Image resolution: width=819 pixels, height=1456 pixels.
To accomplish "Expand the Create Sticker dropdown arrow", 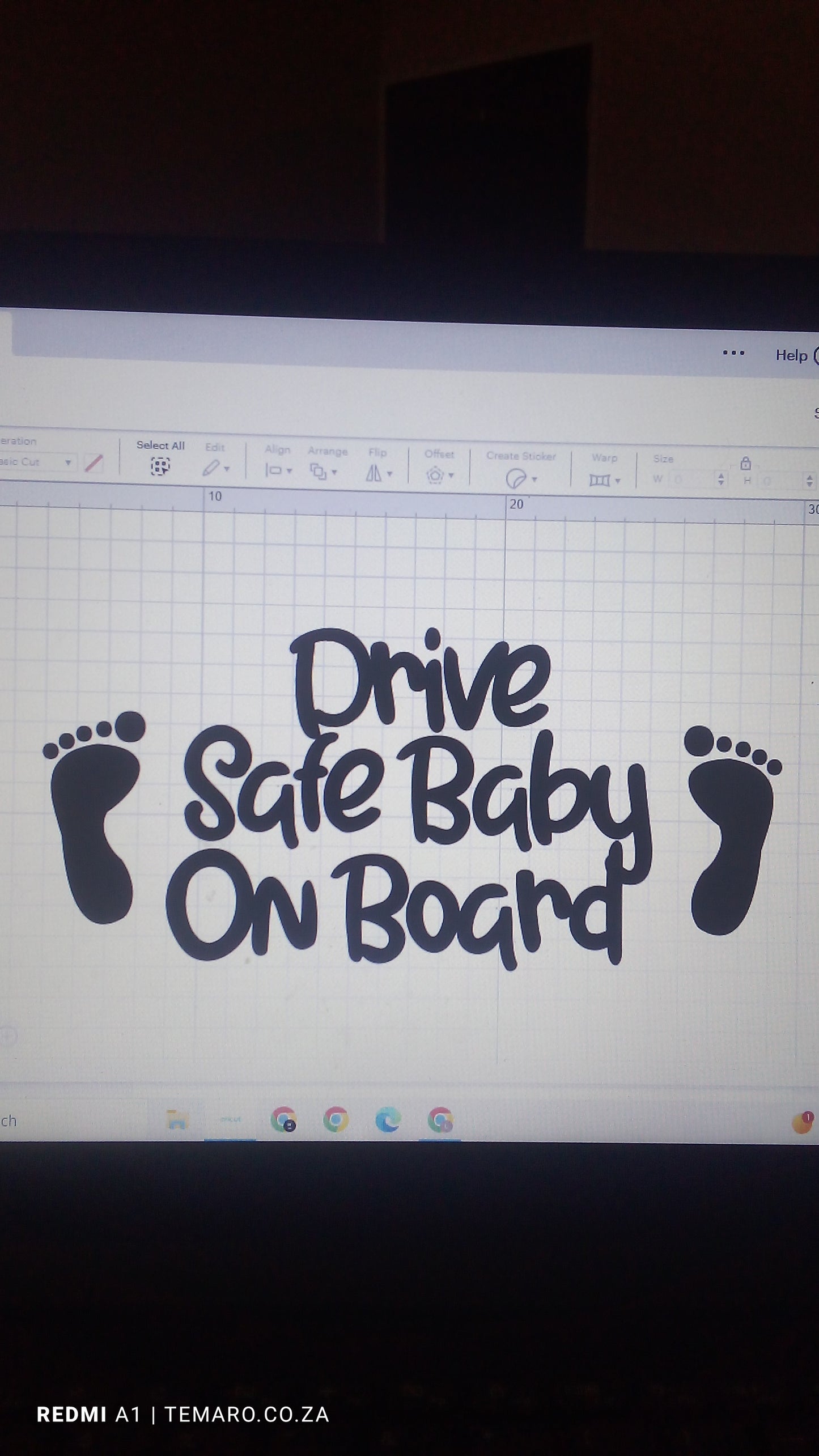I will pos(534,479).
